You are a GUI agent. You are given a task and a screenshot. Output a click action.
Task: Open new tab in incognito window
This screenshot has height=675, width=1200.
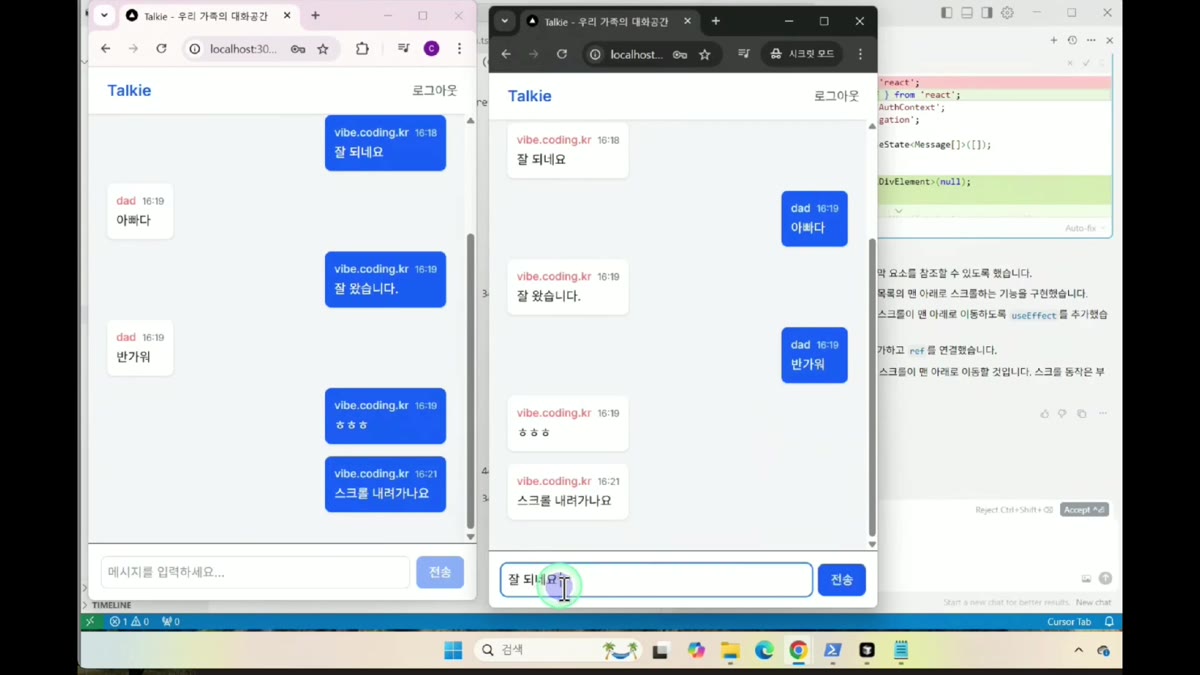(x=716, y=21)
